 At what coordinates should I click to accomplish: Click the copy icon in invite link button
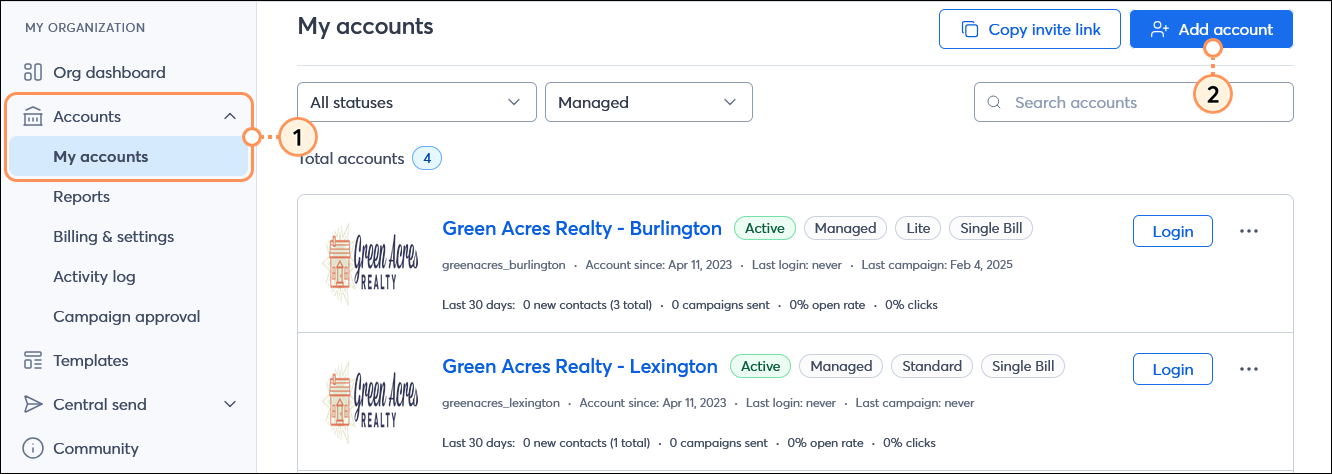point(969,29)
